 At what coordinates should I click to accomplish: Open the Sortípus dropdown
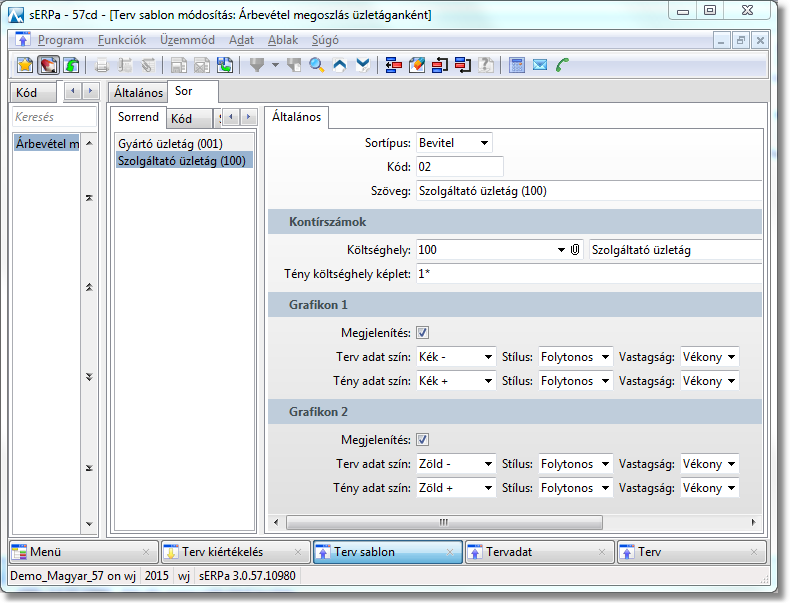(455, 143)
